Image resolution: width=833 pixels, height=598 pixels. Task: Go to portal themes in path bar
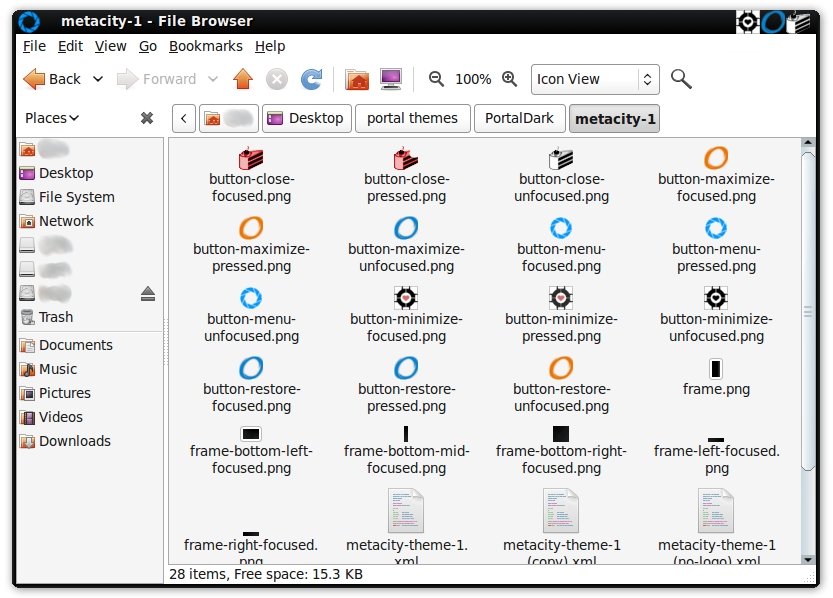click(412, 118)
